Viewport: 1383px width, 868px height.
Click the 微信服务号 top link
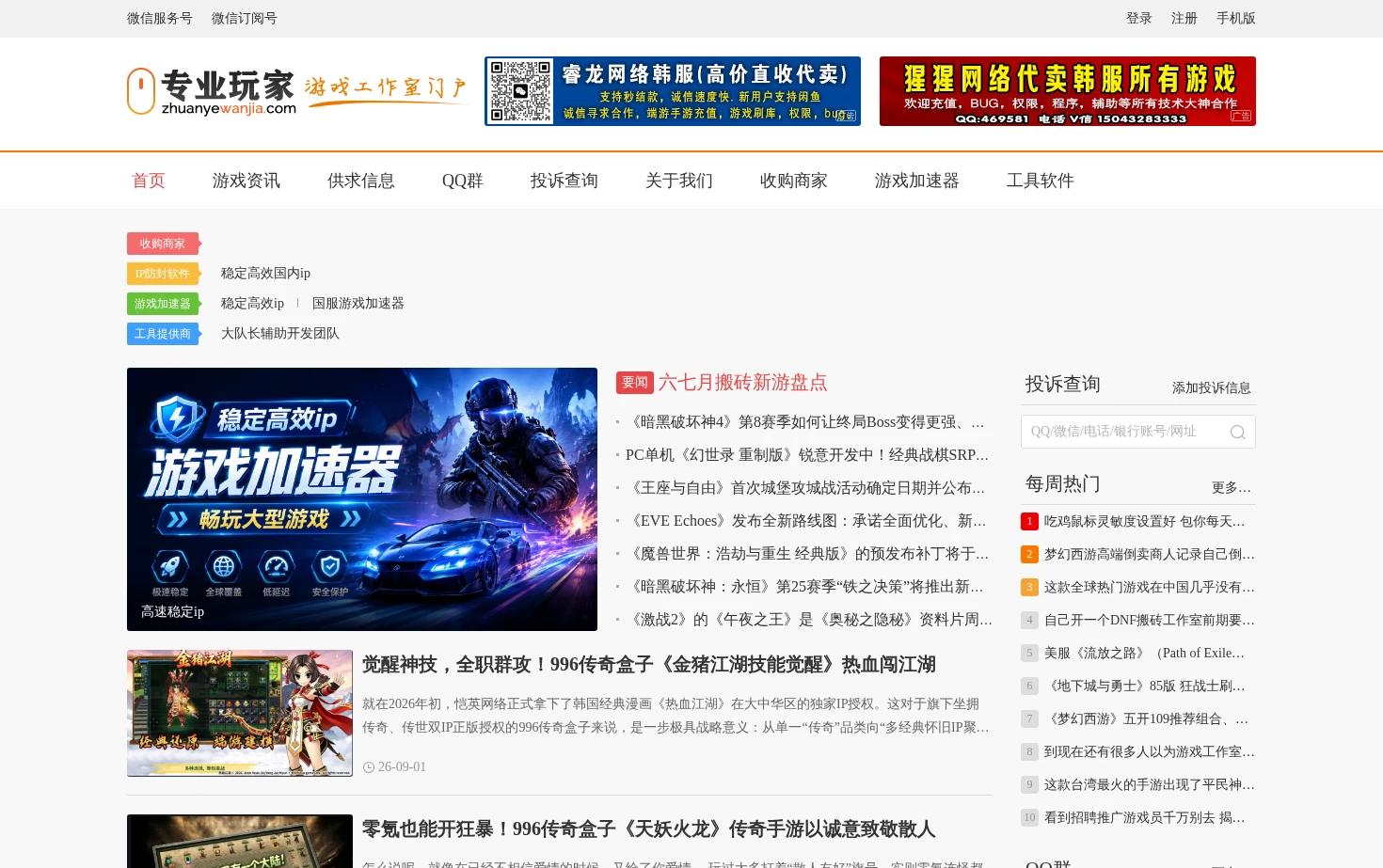click(160, 18)
